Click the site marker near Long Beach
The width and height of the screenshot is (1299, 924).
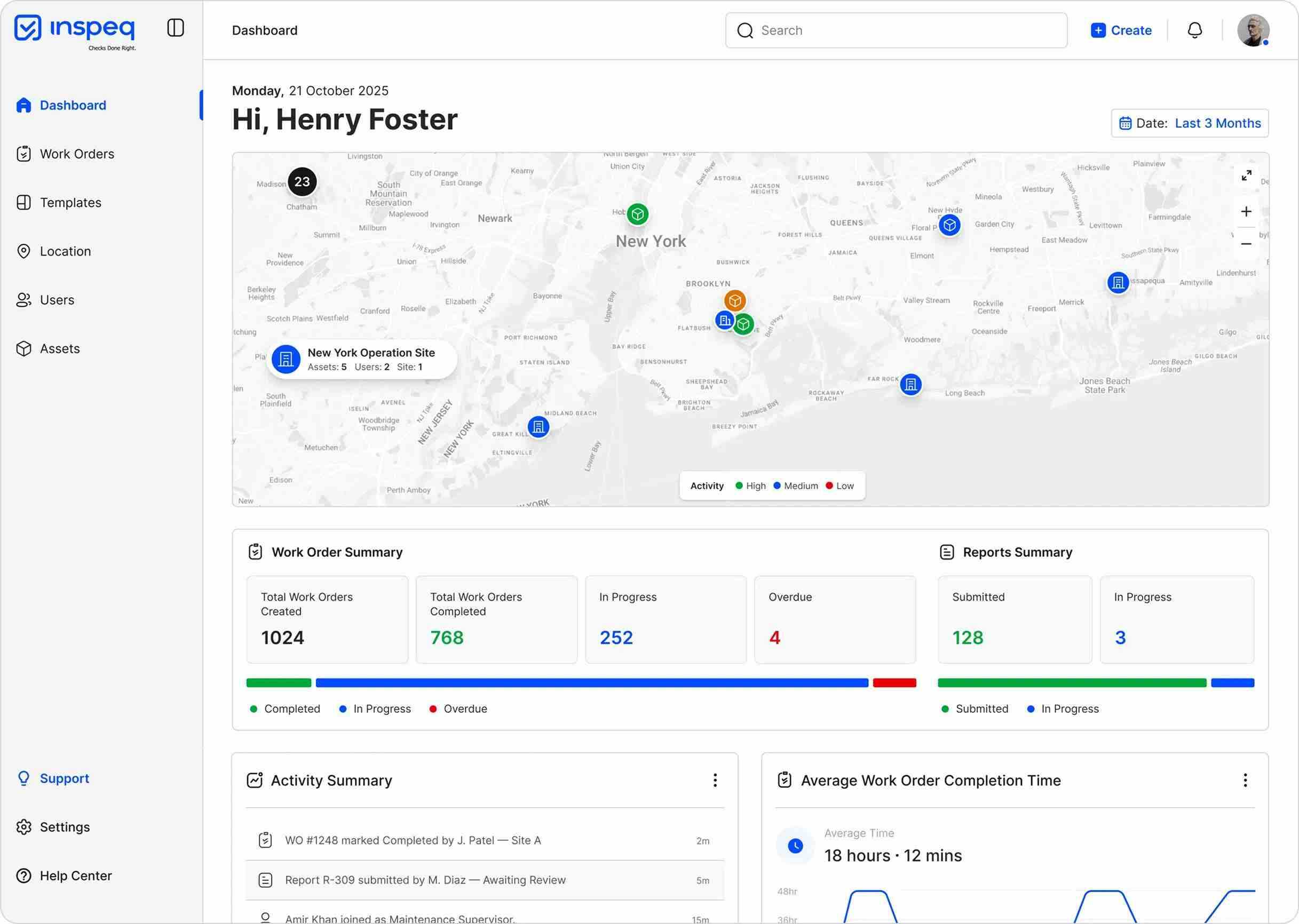[910, 385]
